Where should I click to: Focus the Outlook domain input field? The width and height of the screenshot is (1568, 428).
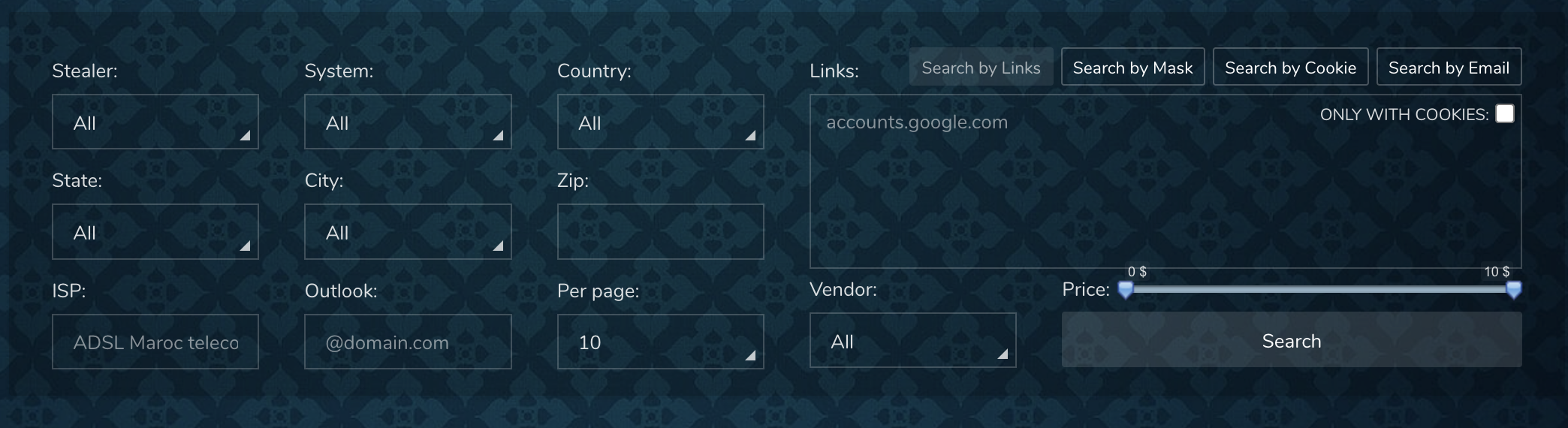tap(407, 342)
